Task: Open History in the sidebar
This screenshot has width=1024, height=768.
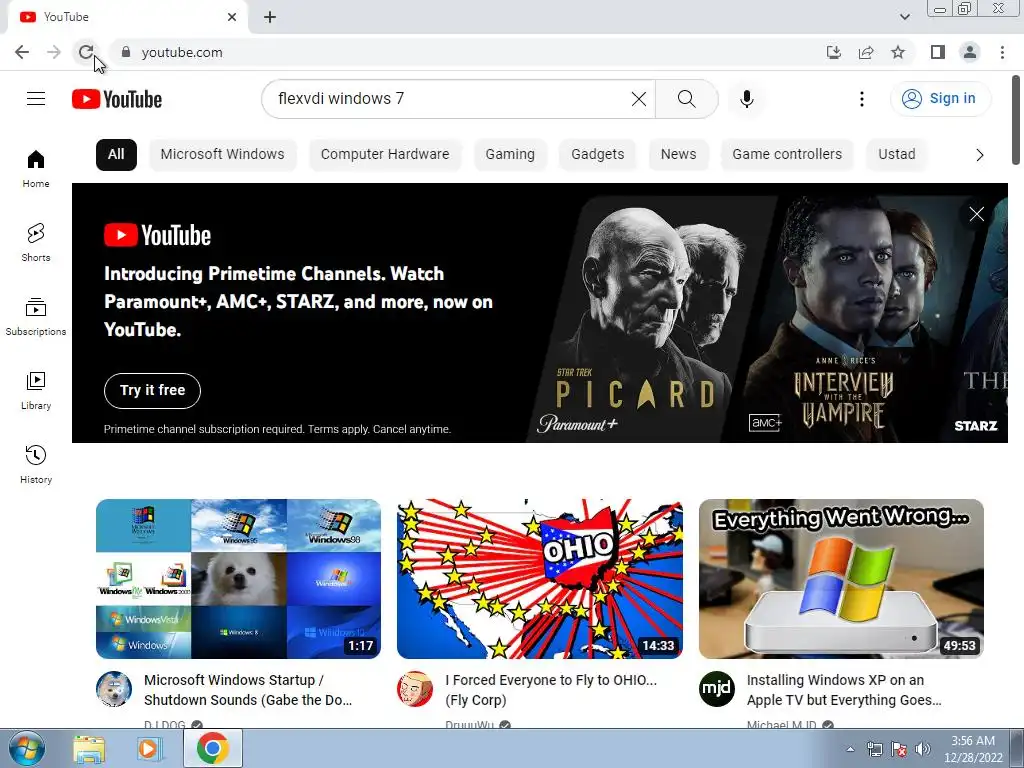Action: [36, 464]
